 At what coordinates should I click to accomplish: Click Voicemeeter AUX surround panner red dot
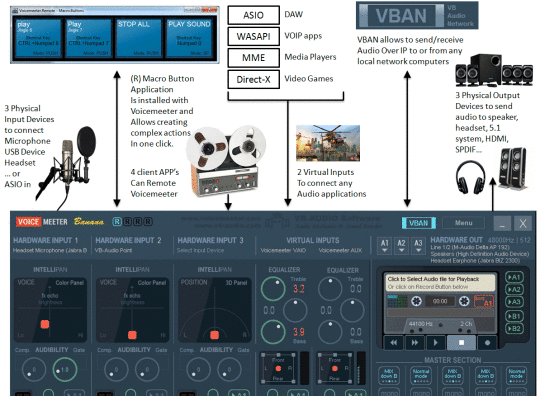point(334,368)
